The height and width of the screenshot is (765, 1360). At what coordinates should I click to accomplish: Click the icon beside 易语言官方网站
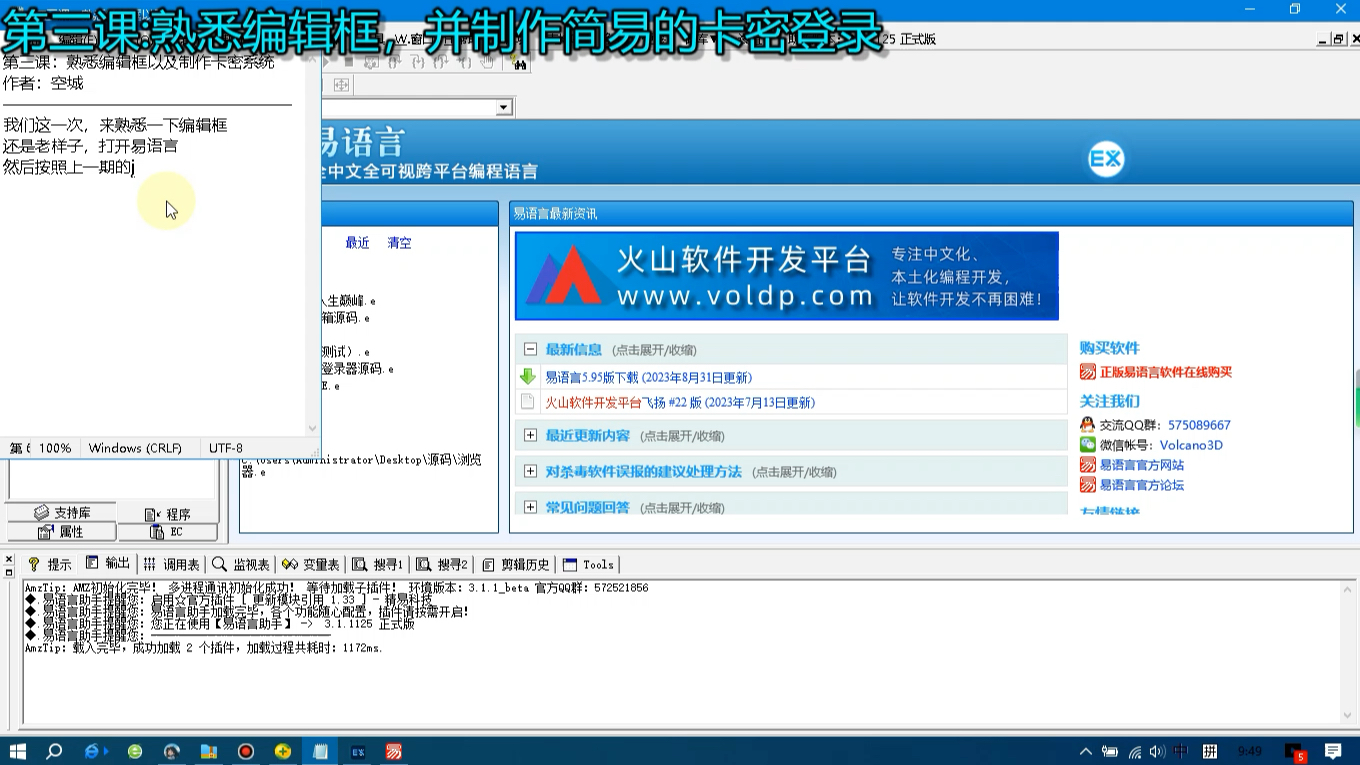(1087, 465)
